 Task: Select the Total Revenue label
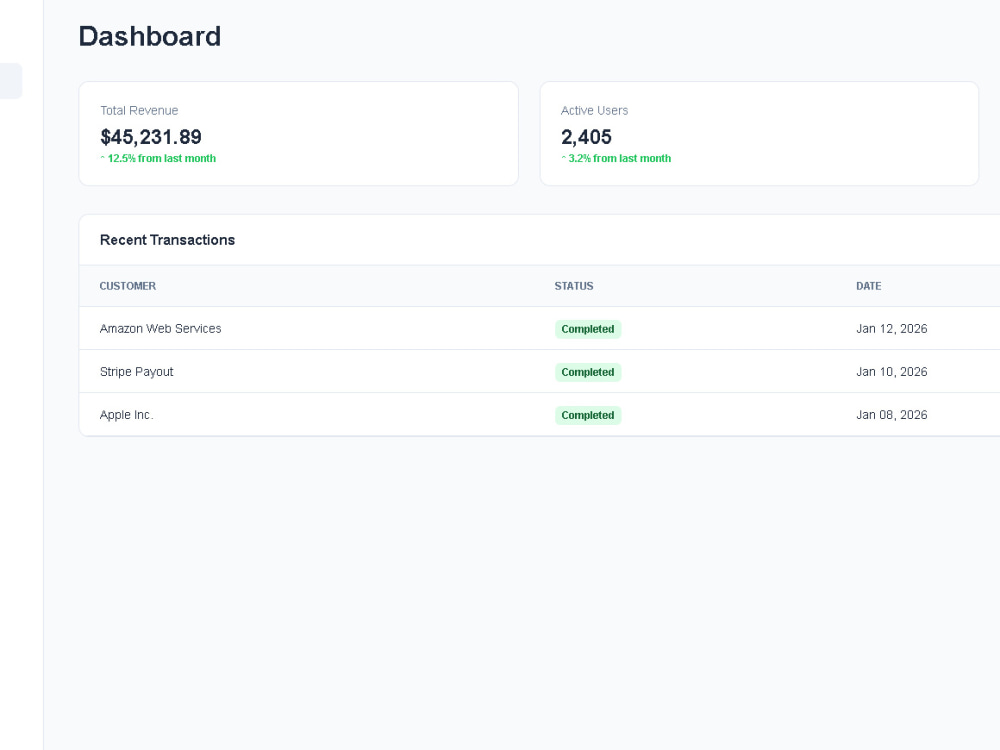coord(139,110)
